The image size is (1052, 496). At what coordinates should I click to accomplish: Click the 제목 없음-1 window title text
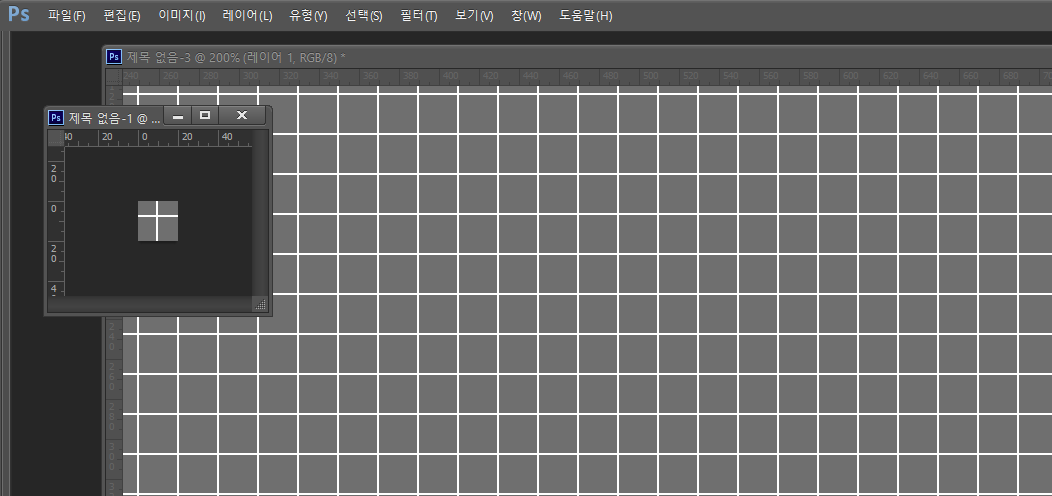[115, 117]
